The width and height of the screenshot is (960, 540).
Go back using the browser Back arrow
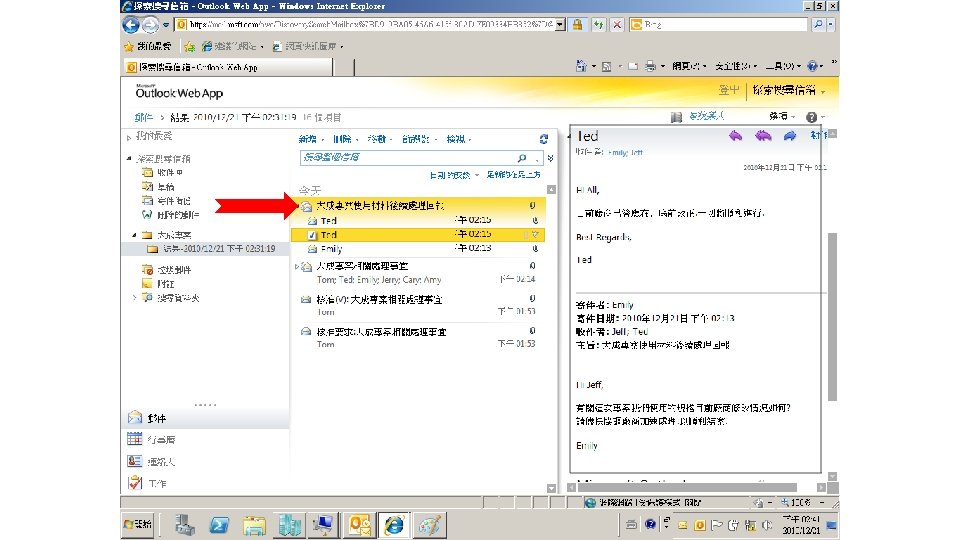(130, 24)
